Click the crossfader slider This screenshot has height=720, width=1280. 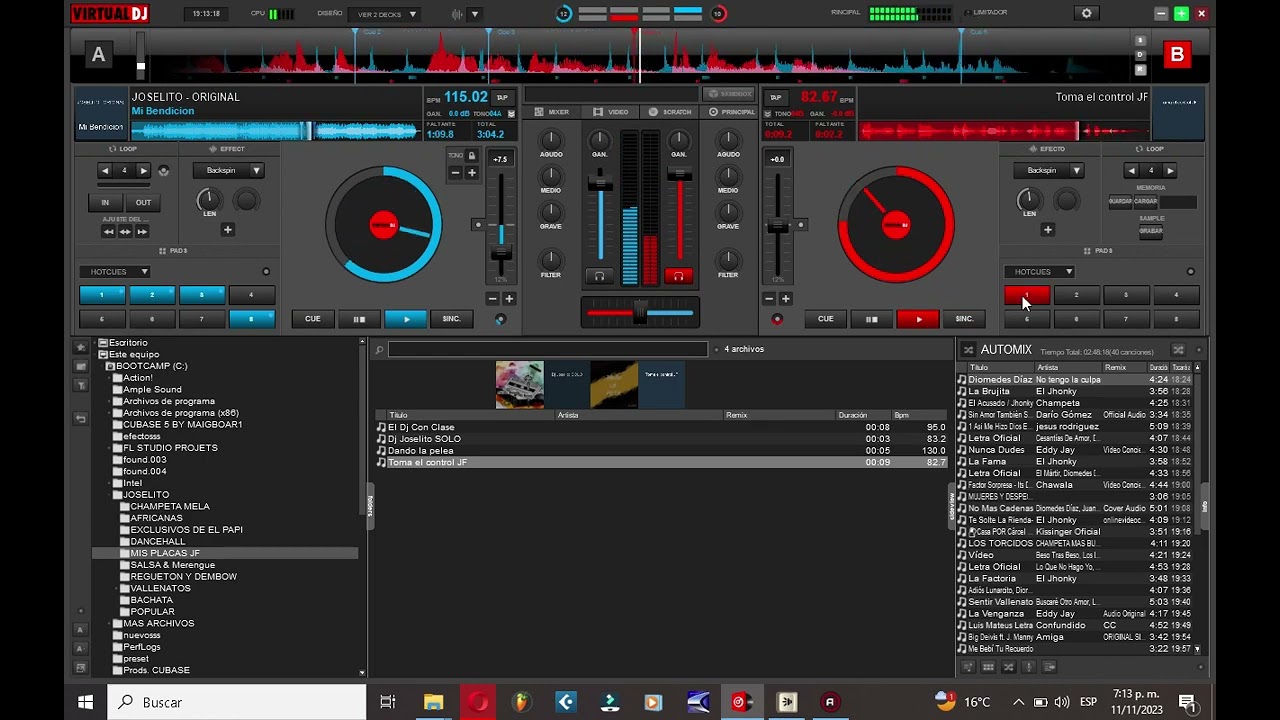point(640,313)
